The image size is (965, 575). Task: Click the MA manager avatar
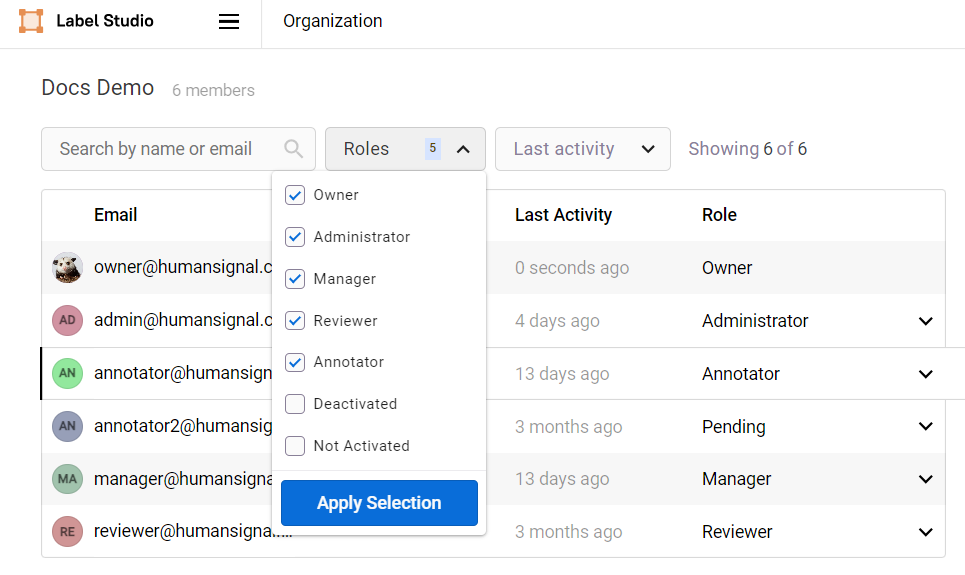[x=67, y=479]
